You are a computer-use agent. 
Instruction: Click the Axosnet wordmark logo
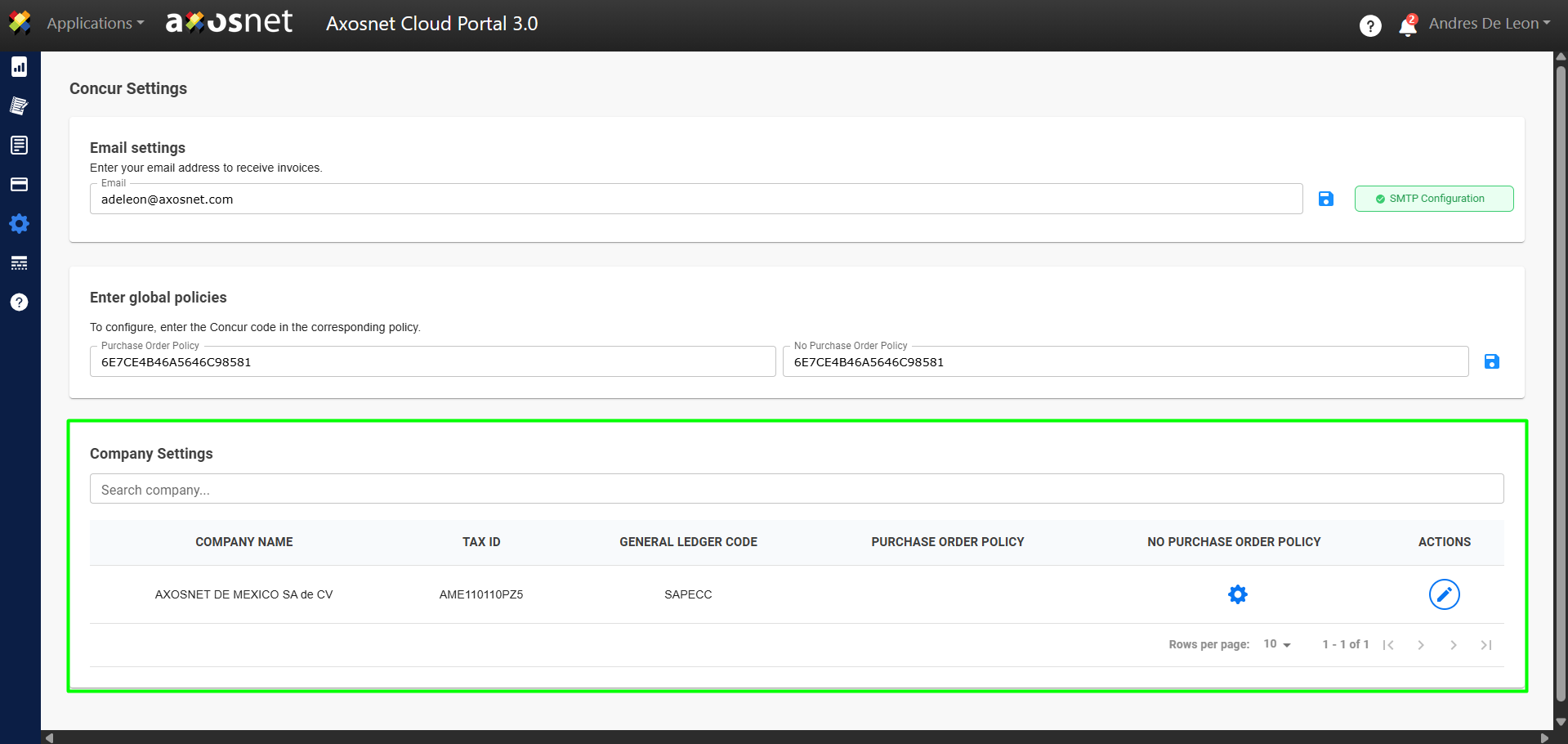tap(229, 22)
